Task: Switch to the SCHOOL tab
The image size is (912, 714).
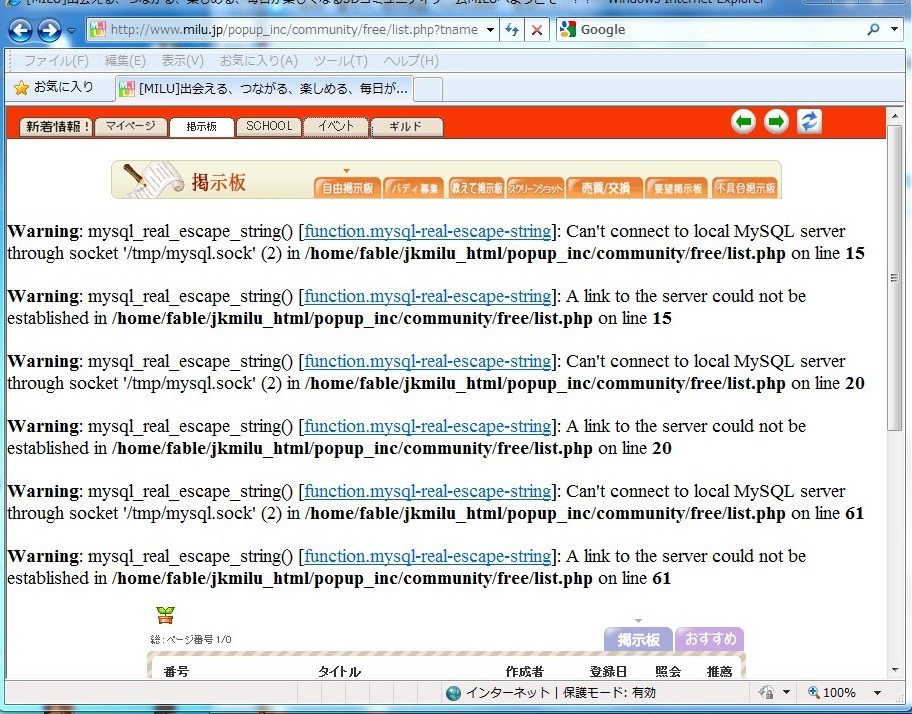Action: click(x=270, y=126)
